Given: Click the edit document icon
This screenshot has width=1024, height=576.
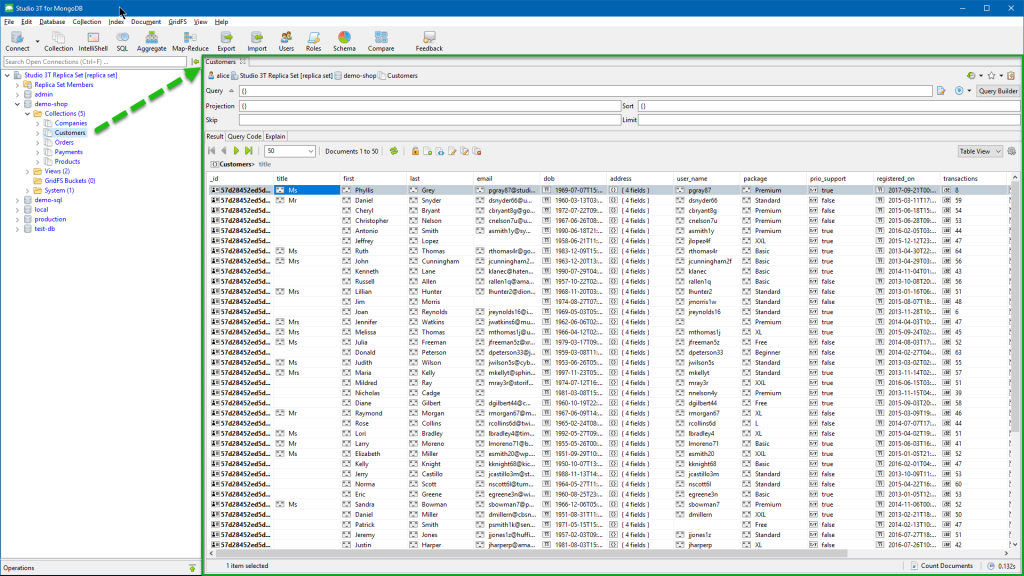Looking at the screenshot, I should [453, 152].
